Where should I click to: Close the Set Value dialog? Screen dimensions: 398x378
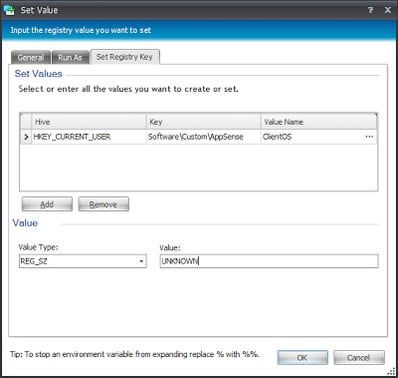point(388,10)
